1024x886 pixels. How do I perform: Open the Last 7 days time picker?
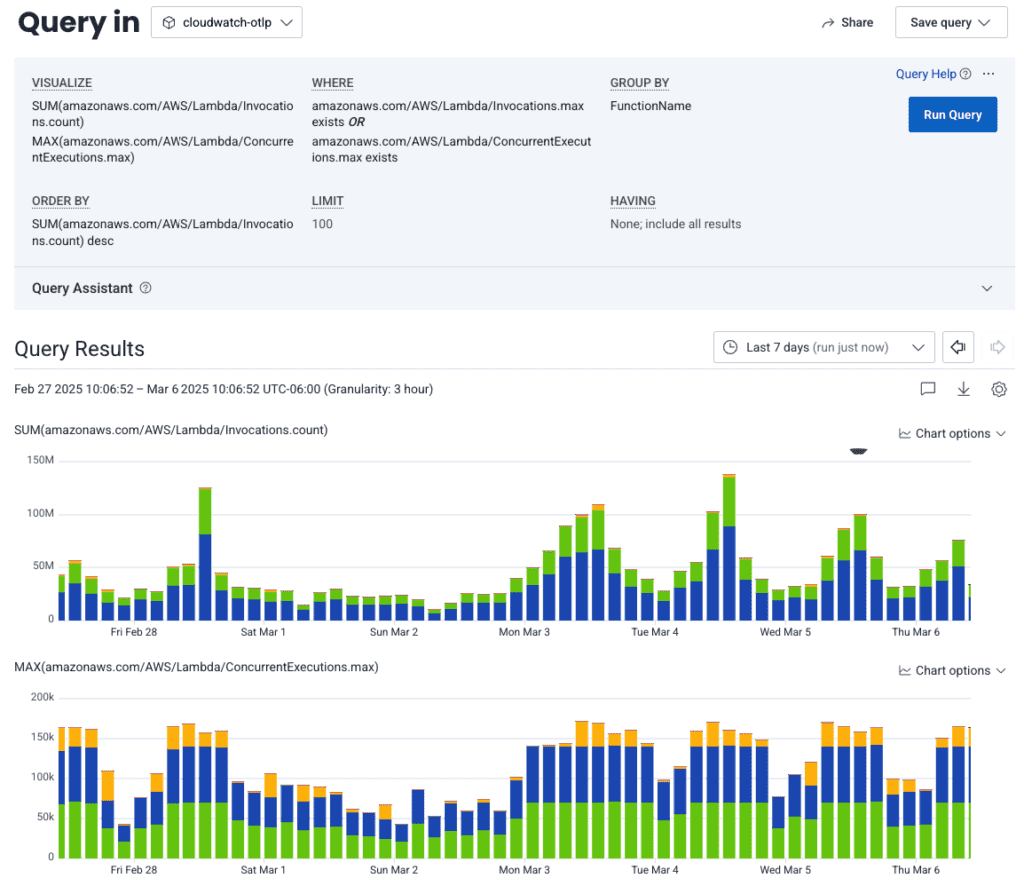click(x=823, y=347)
